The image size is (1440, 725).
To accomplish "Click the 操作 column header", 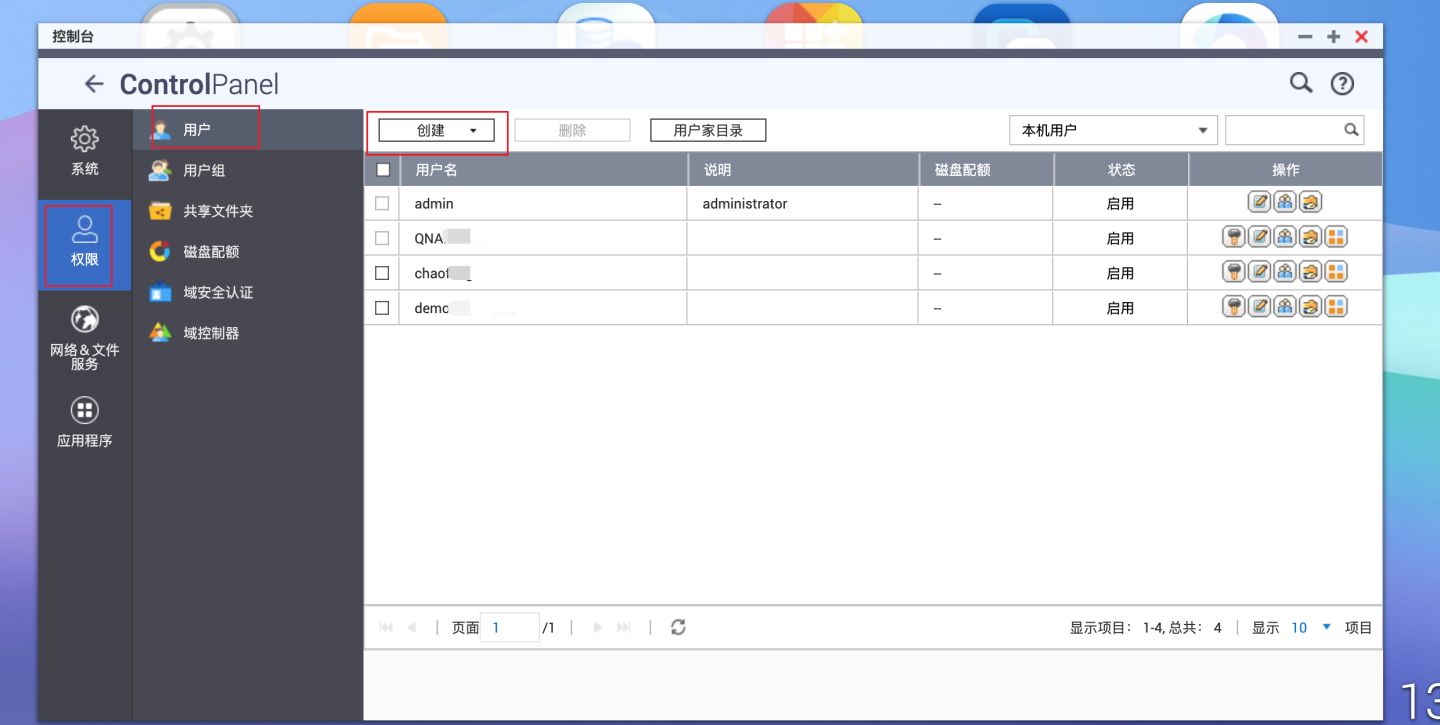I will pyautogui.click(x=1286, y=170).
